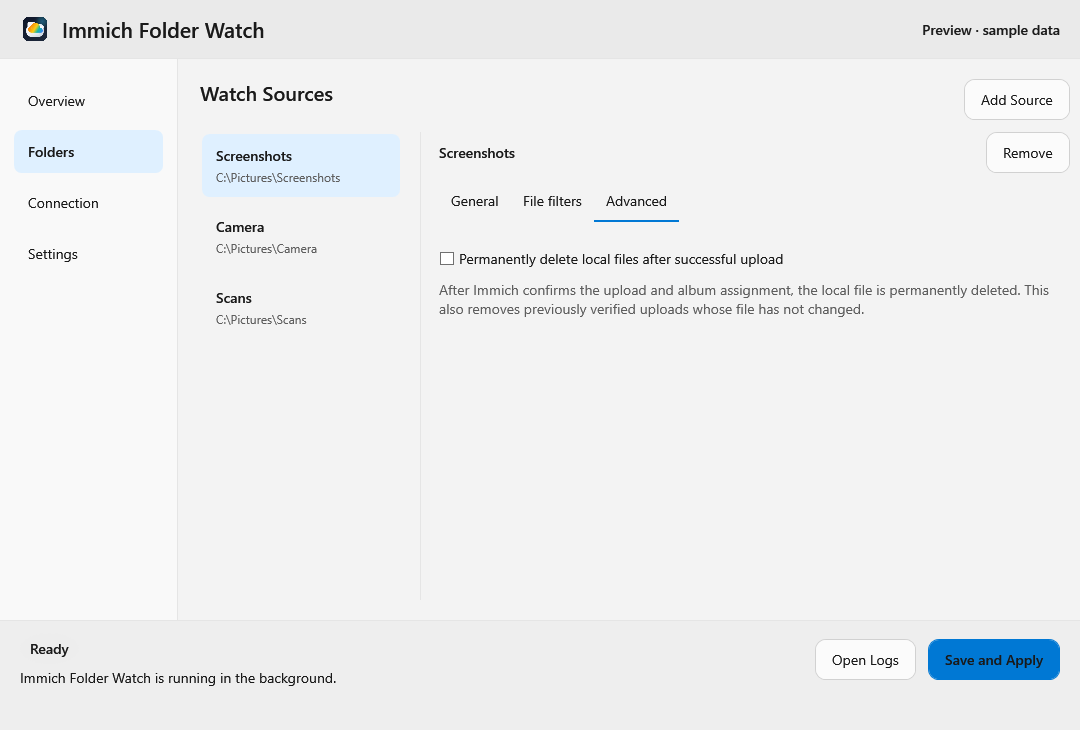Open the Overview section
This screenshot has width=1080, height=730.
(x=88, y=101)
